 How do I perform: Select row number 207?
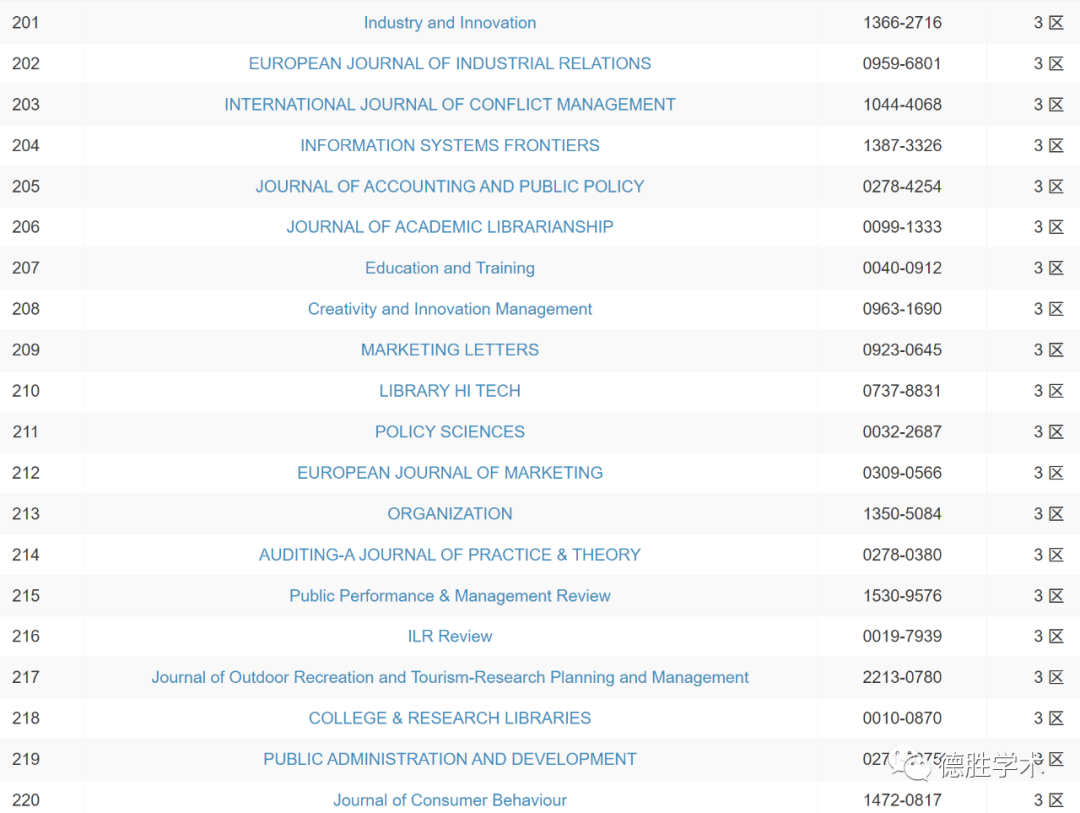pos(25,268)
